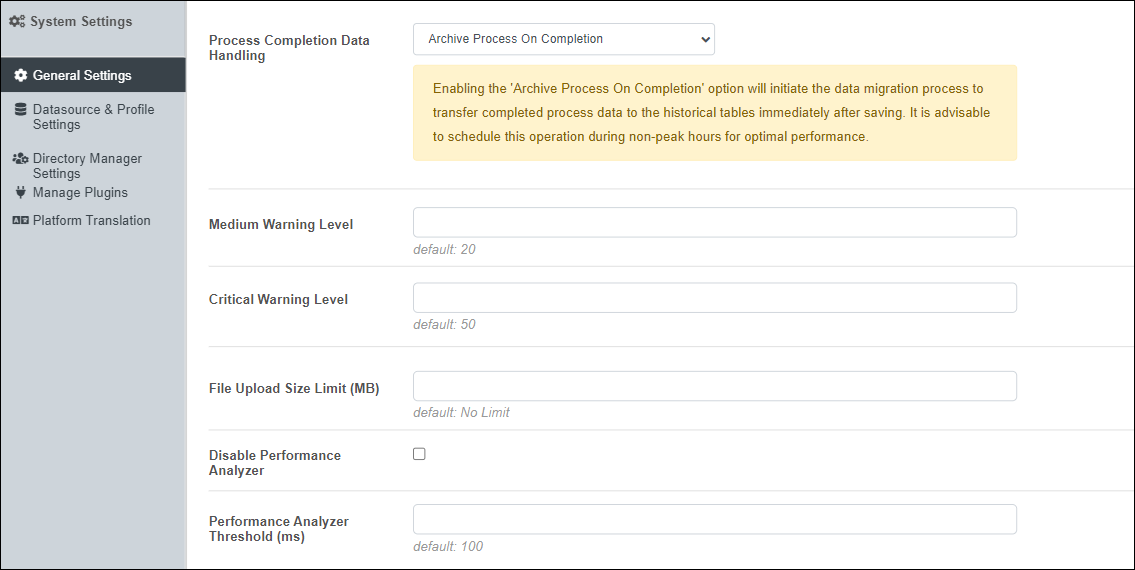This screenshot has width=1135, height=570.
Task: Click the File Upload Size Limit field
Action: click(x=714, y=386)
